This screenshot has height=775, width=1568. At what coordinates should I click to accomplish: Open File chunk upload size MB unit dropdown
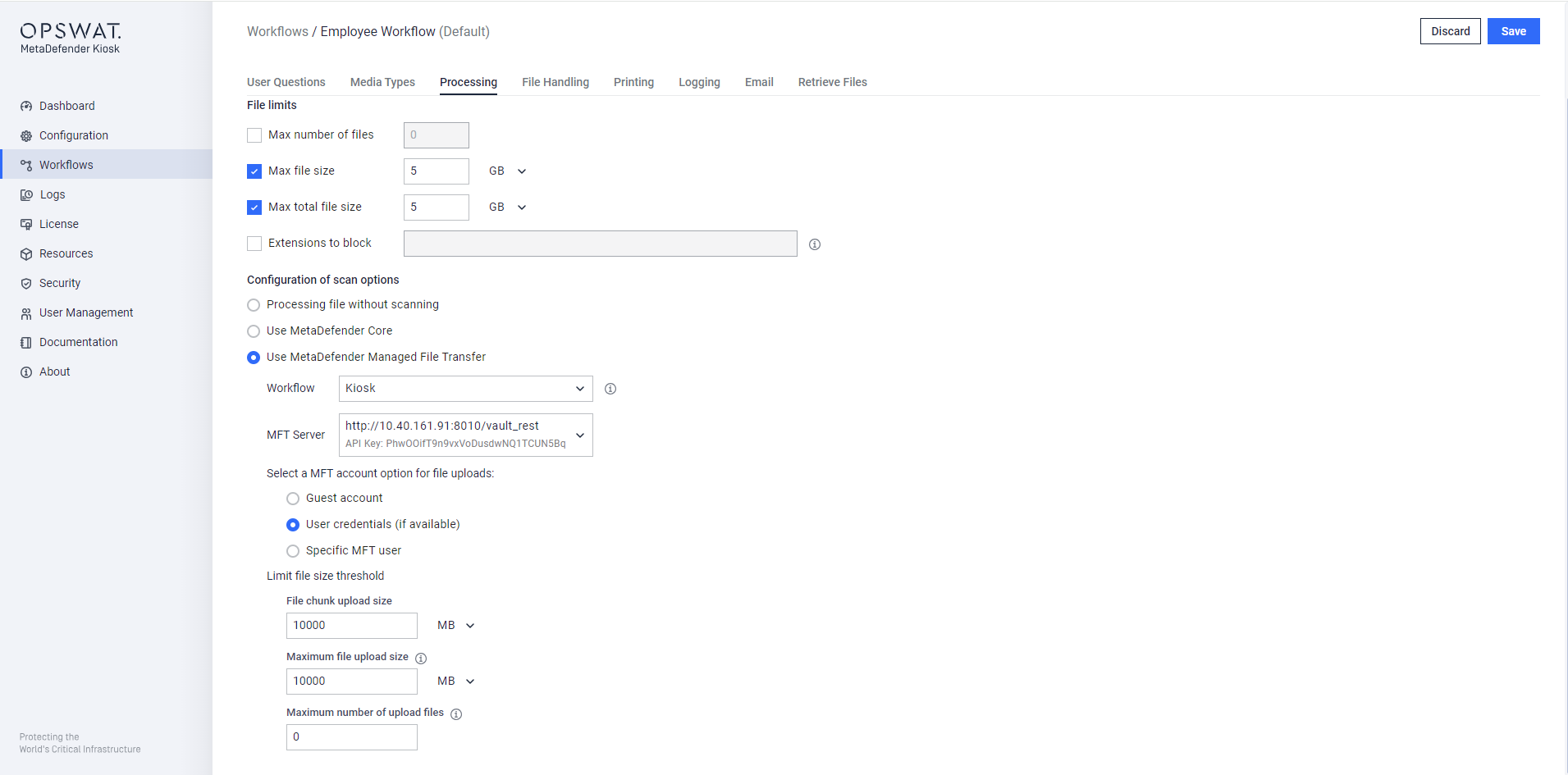(455, 626)
